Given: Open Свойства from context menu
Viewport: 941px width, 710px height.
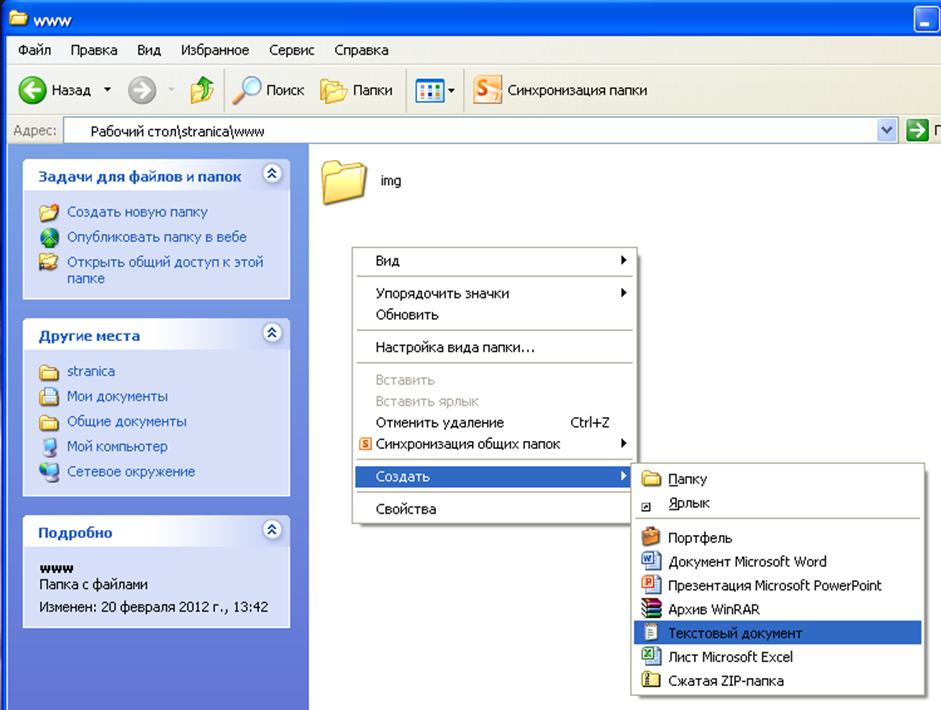Looking at the screenshot, I should point(495,509).
